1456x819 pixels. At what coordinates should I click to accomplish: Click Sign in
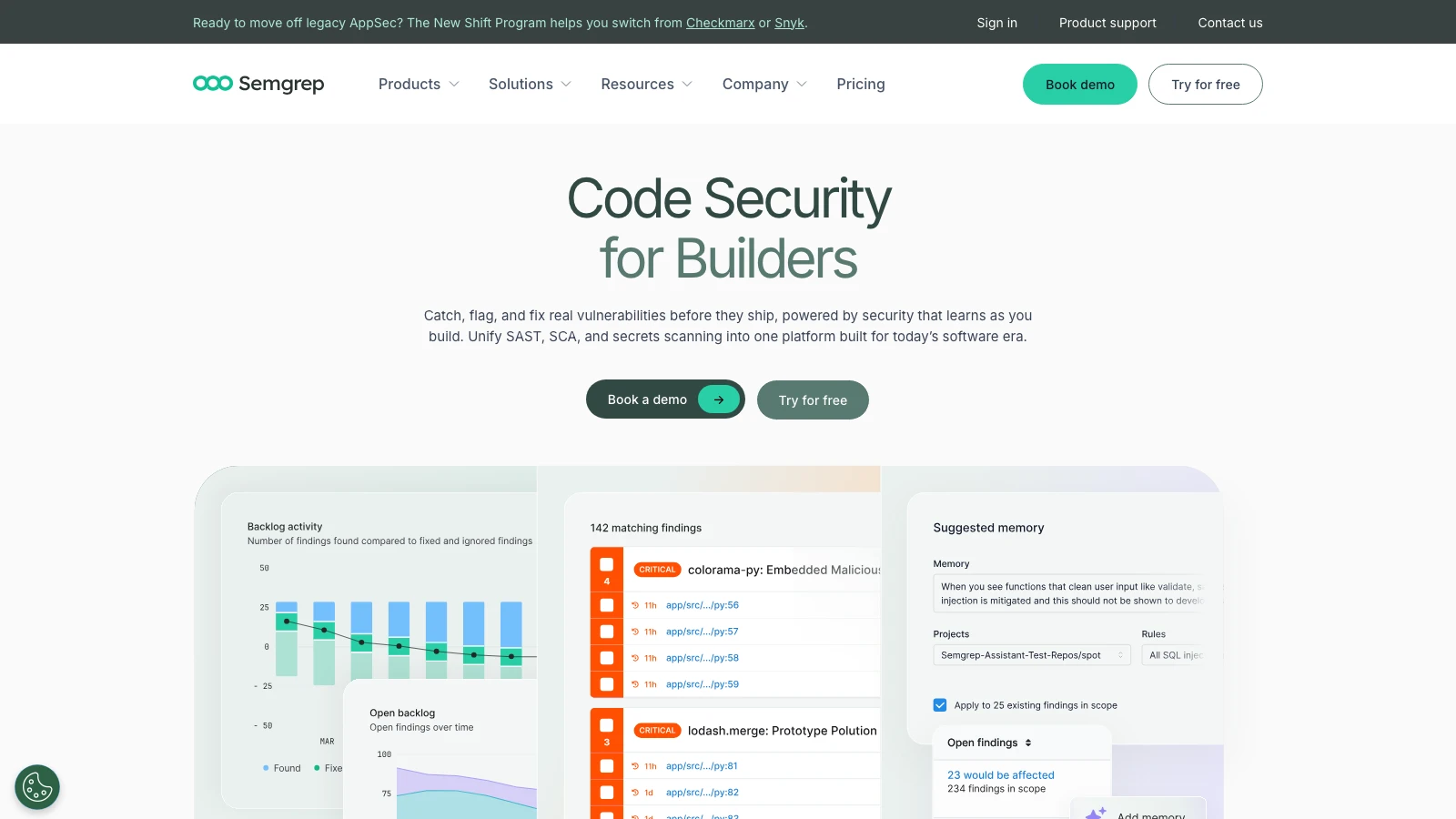tap(997, 23)
